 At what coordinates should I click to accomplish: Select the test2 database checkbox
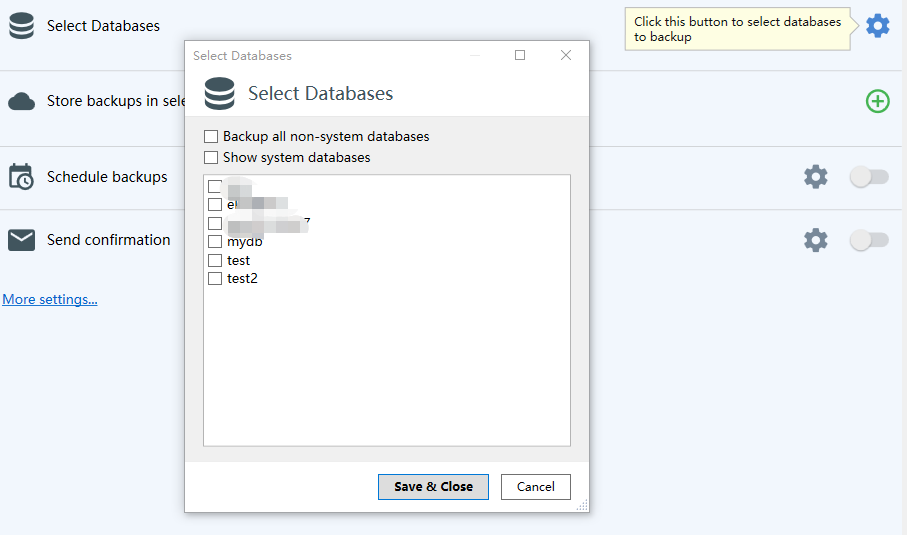click(215, 279)
